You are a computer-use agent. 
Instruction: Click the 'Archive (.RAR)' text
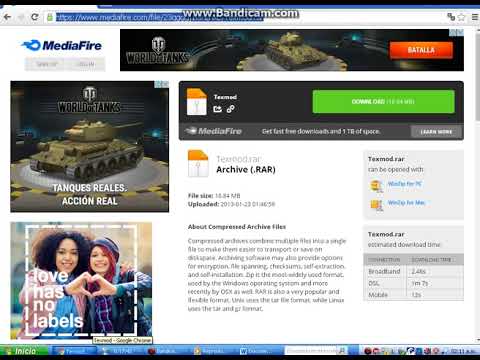(246, 170)
